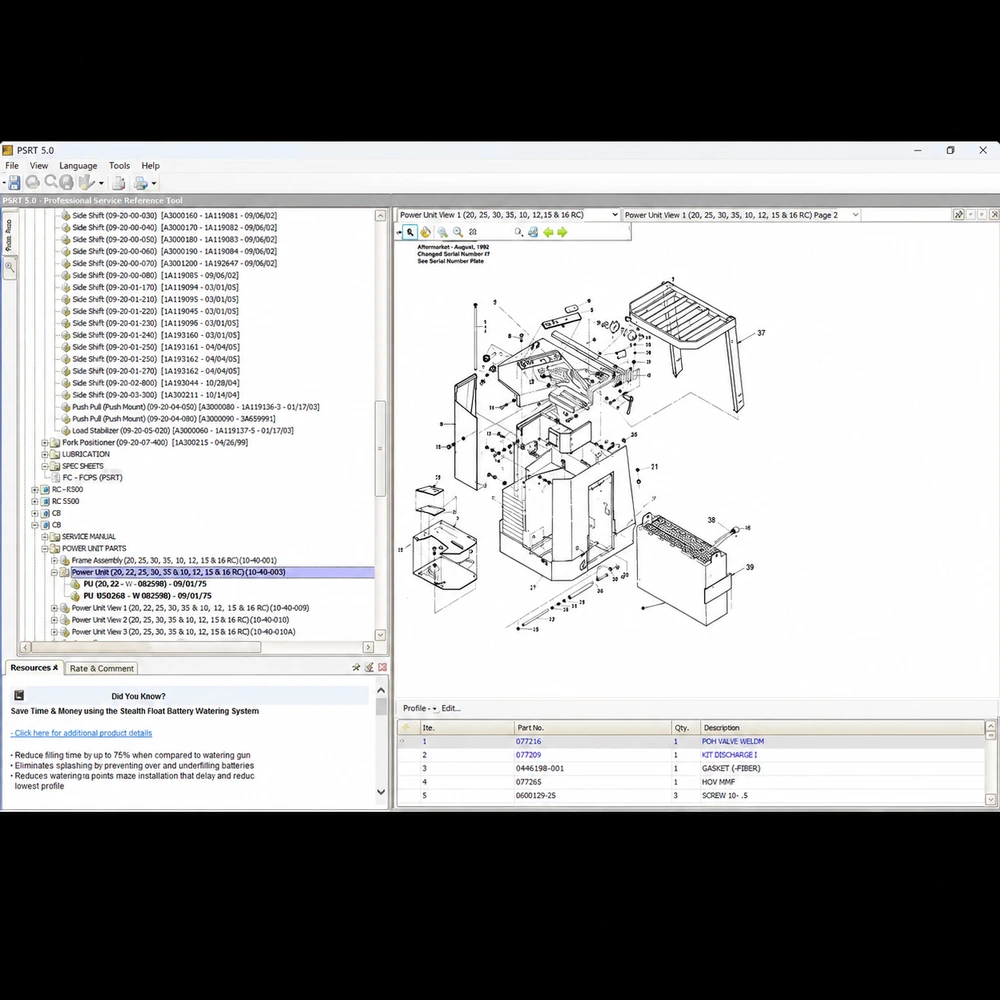This screenshot has width=1000, height=1000.
Task: Click the grayed print preview toolbar icon
Action: [66, 183]
